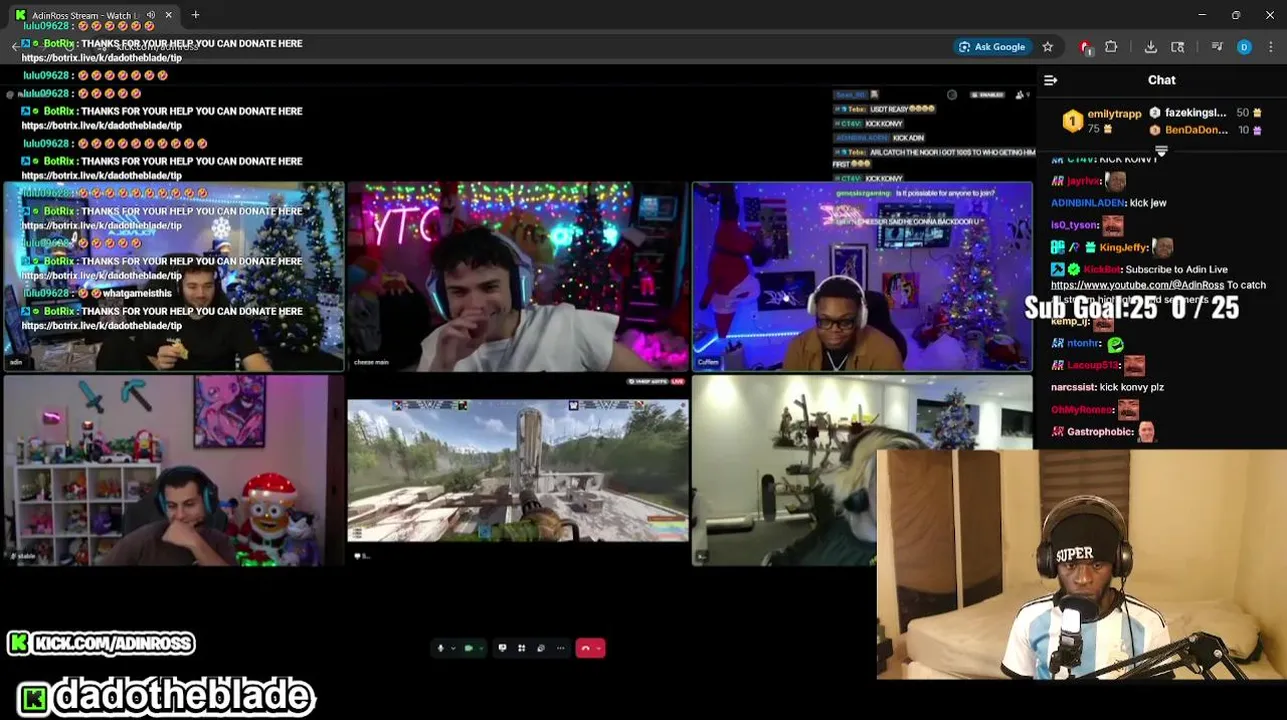
Task: Click the green emote in ntonhr's message
Action: pos(1115,344)
